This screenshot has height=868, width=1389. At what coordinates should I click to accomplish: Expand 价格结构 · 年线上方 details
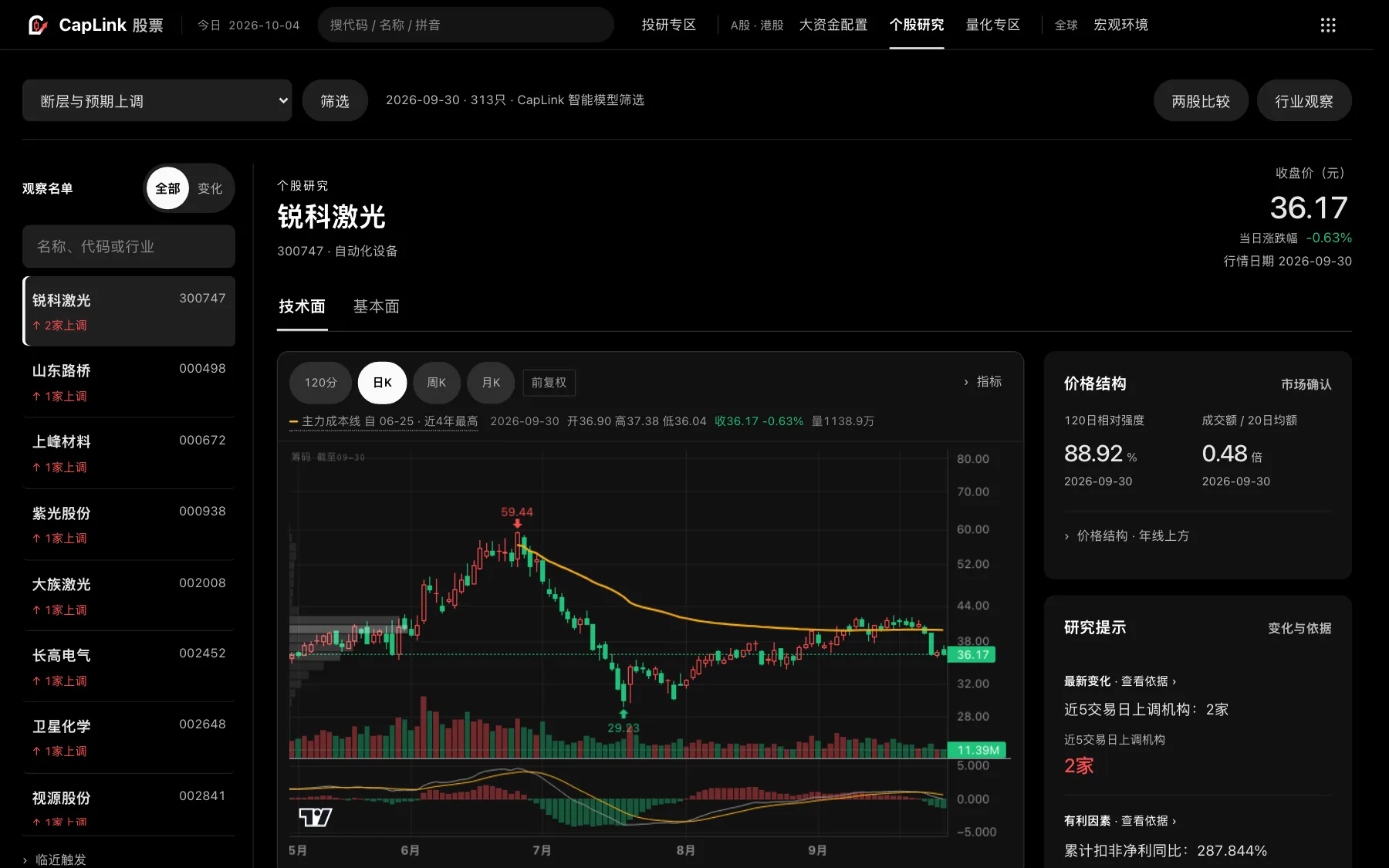pos(1127,536)
